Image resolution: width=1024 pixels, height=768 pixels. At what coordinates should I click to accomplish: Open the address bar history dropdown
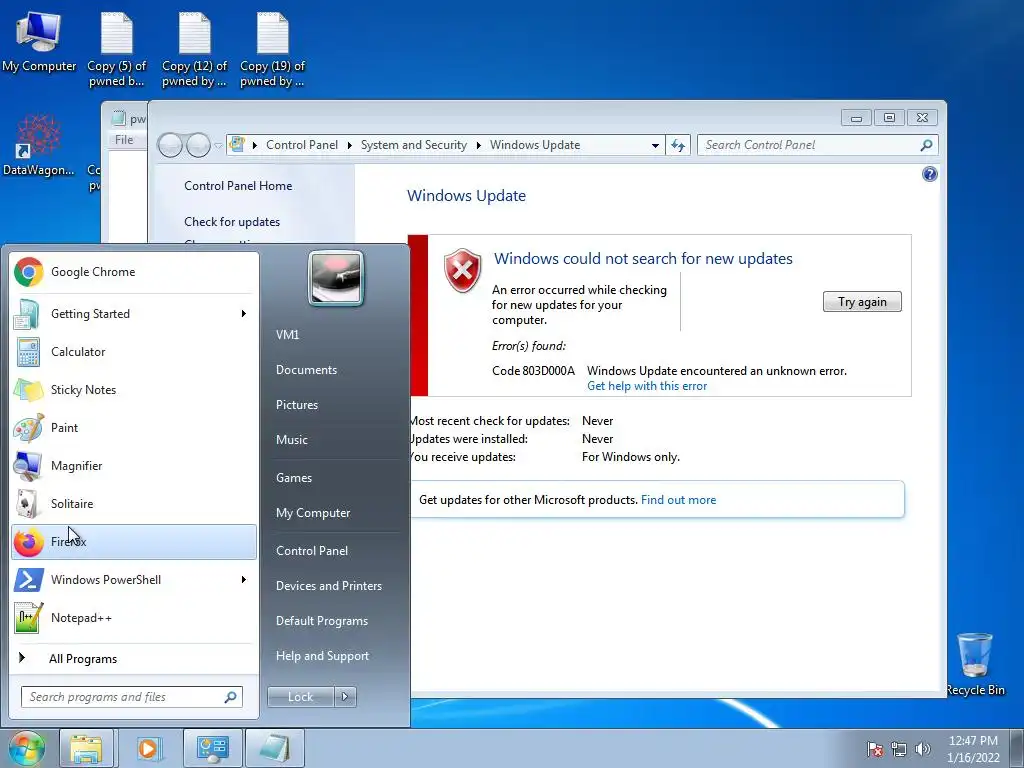tap(655, 145)
